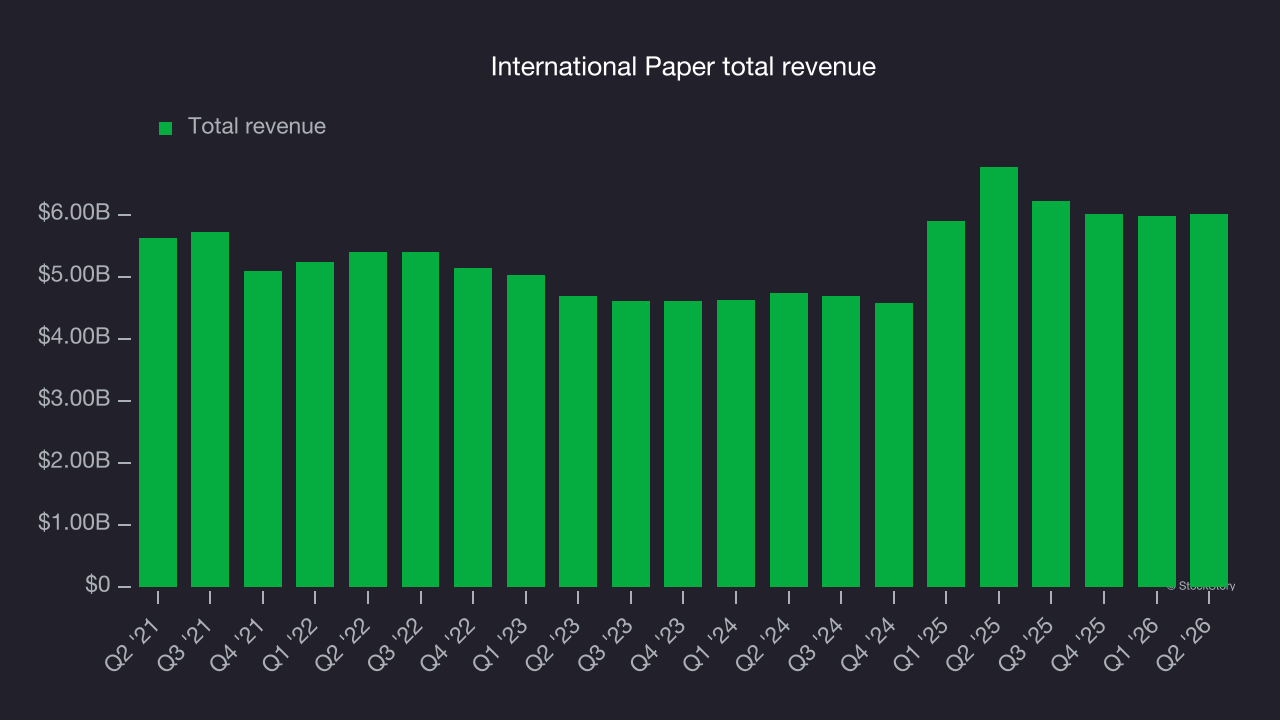Select the Q1 '22 revenue bar
This screenshot has width=1280, height=720.
pyautogui.click(x=315, y=424)
